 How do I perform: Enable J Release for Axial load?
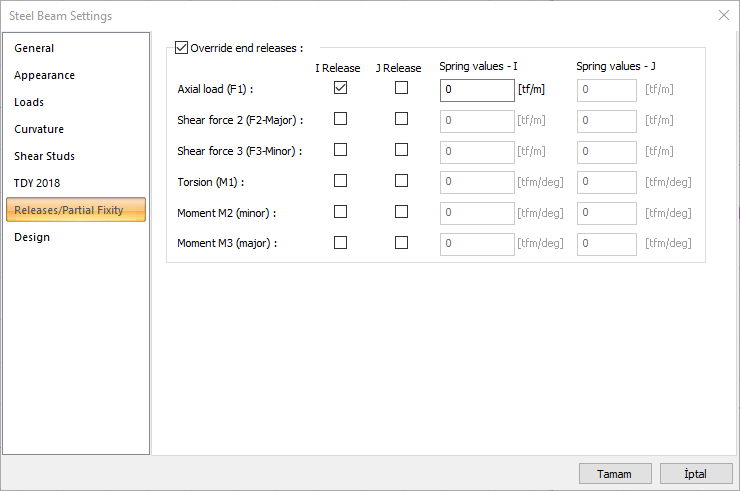coord(401,88)
